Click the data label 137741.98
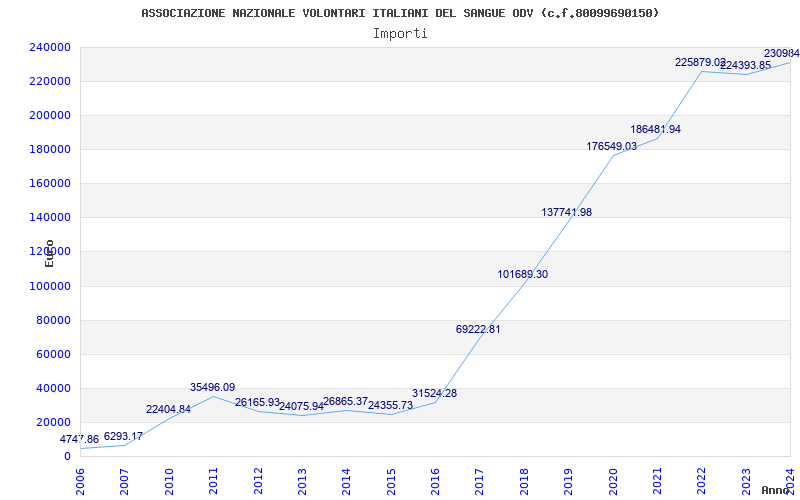 click(566, 212)
